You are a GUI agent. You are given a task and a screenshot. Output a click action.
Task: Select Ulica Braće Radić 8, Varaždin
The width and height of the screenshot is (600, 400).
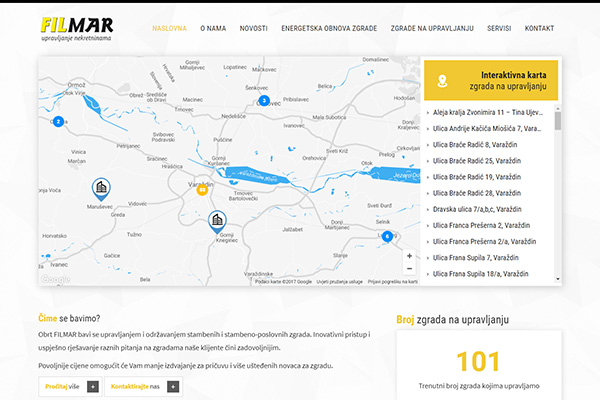coord(474,145)
